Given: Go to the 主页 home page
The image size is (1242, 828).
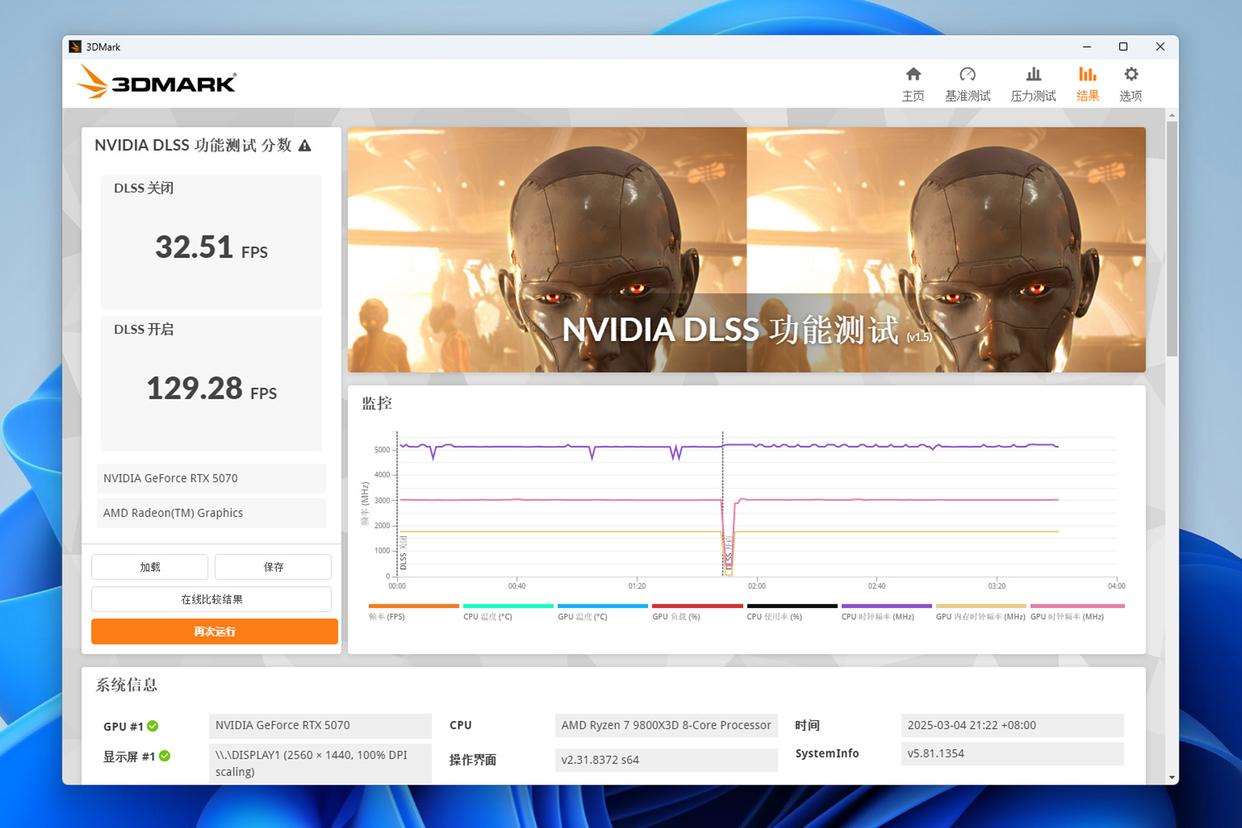Looking at the screenshot, I should click(x=913, y=84).
